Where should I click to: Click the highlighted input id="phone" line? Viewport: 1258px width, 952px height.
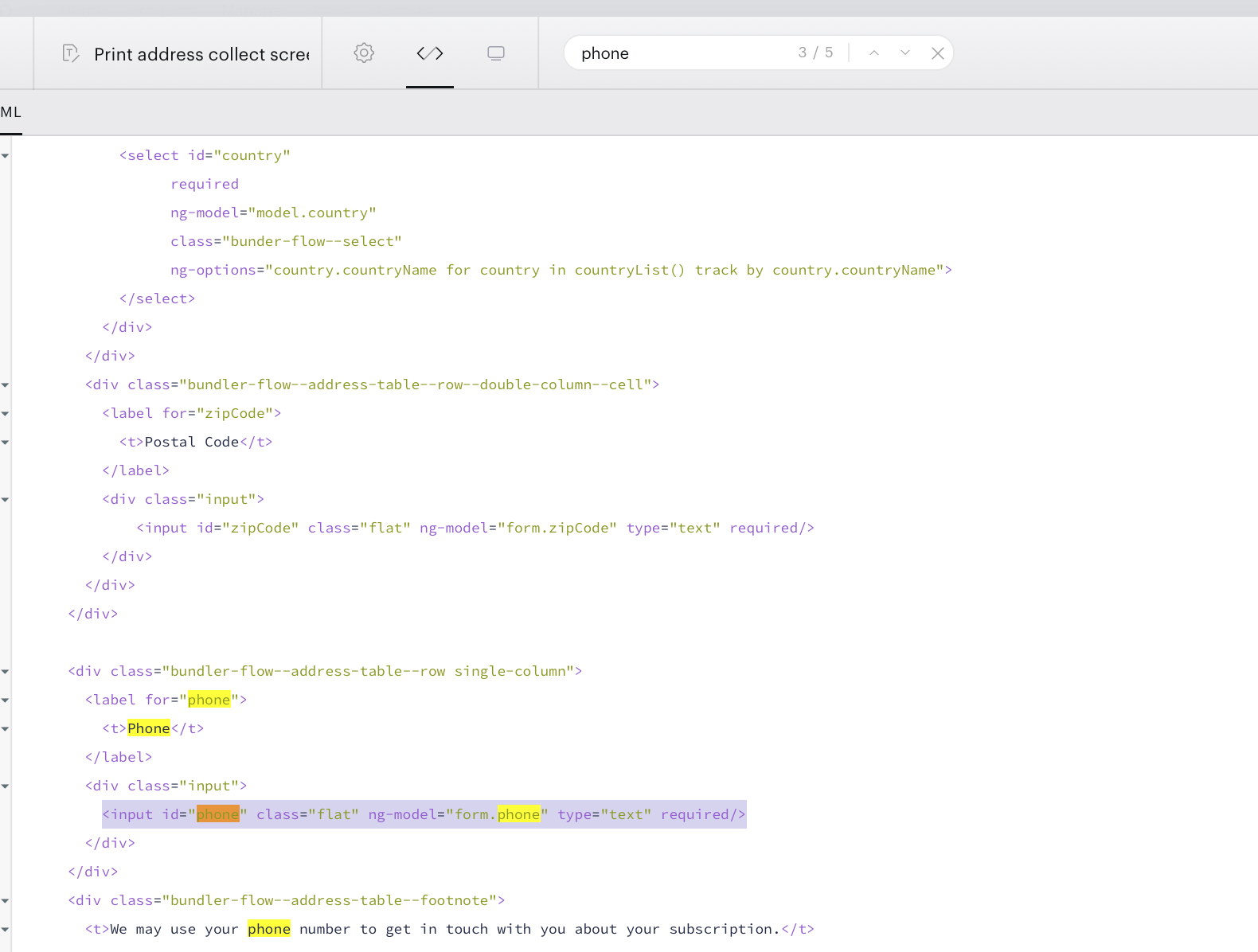tap(424, 814)
